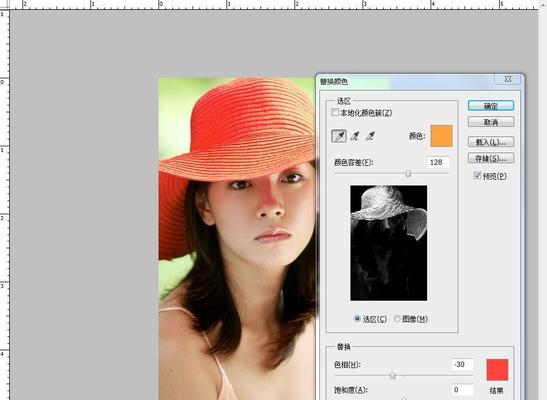The image size is (547, 400).
Task: Enable the 本地化颜色簇(Z) checkbox
Action: (335, 112)
